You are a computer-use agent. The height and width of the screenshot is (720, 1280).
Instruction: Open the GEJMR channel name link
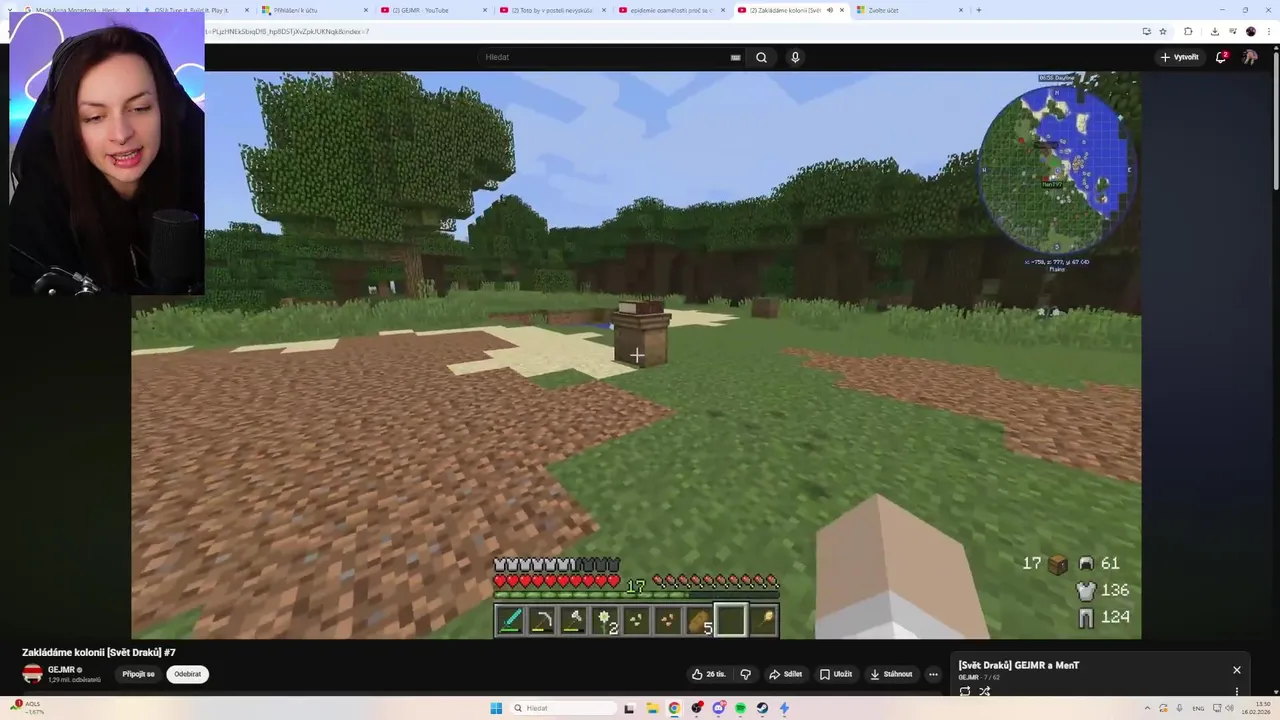(x=62, y=670)
